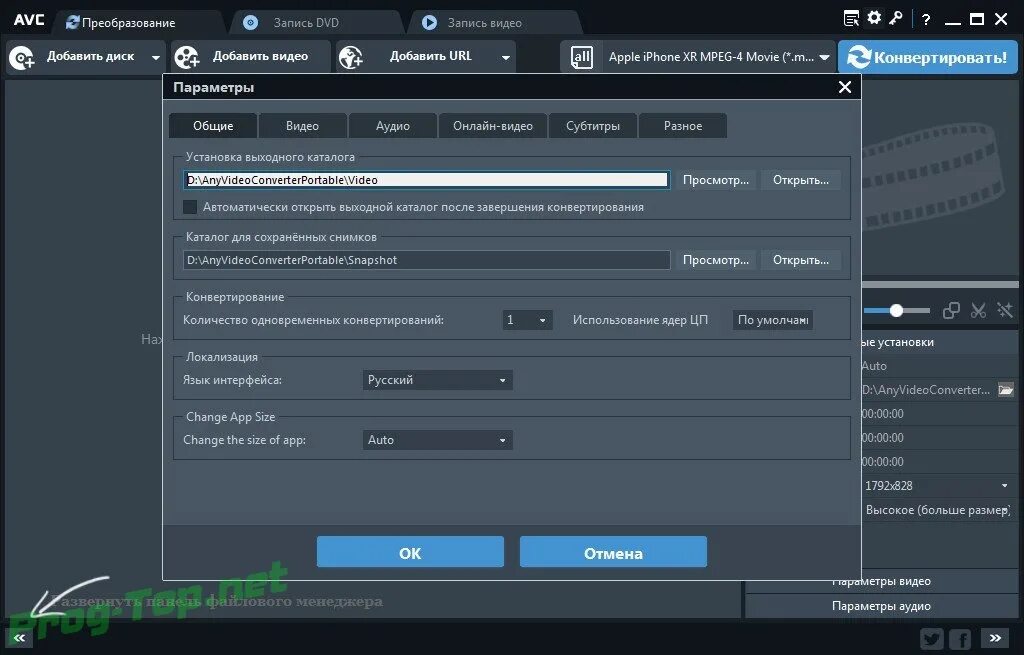Click the scissors clip icon
Image resolution: width=1024 pixels, height=655 pixels.
coord(978,311)
